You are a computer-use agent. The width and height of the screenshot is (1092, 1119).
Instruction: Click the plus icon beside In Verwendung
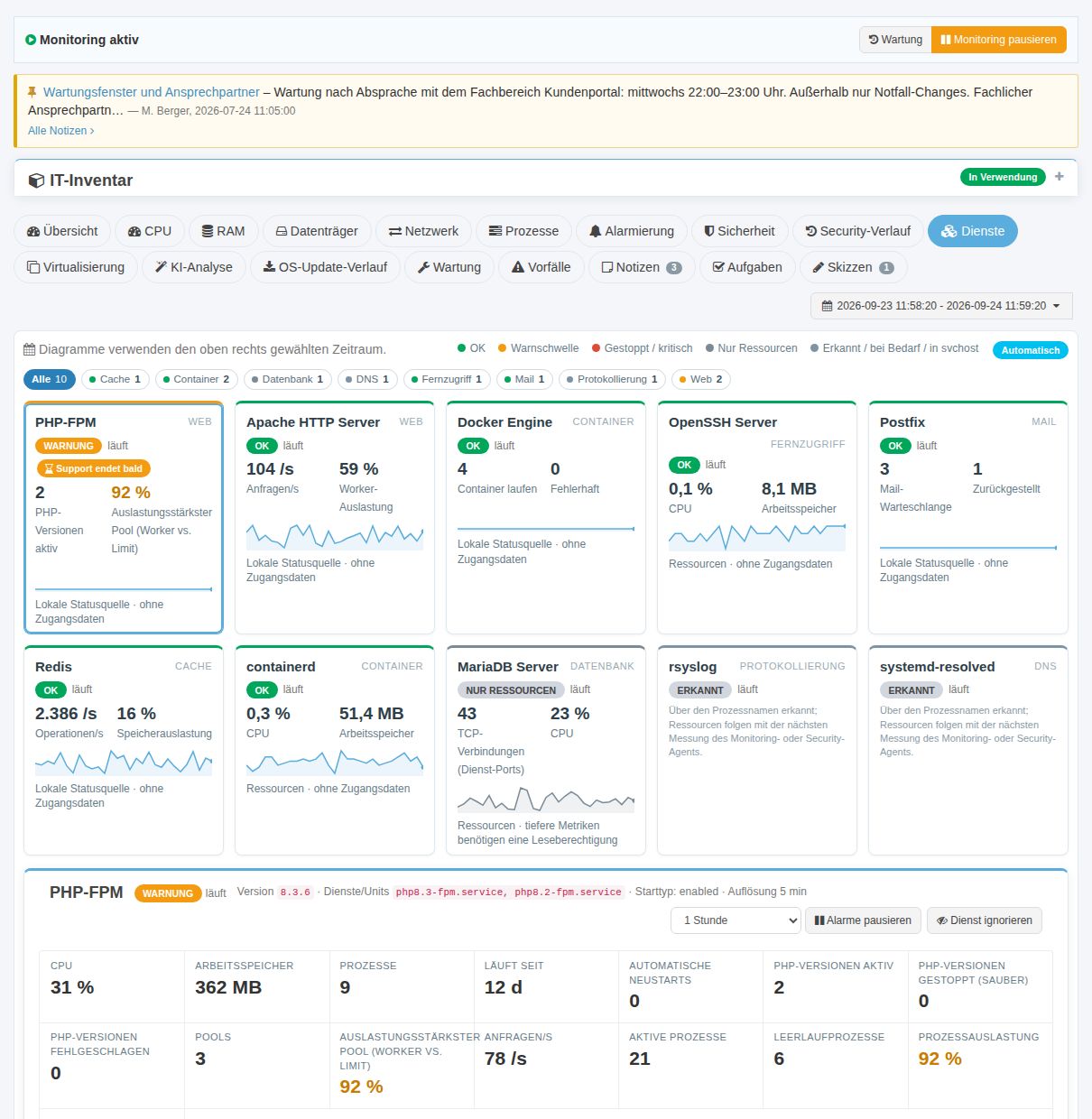[x=1060, y=177]
